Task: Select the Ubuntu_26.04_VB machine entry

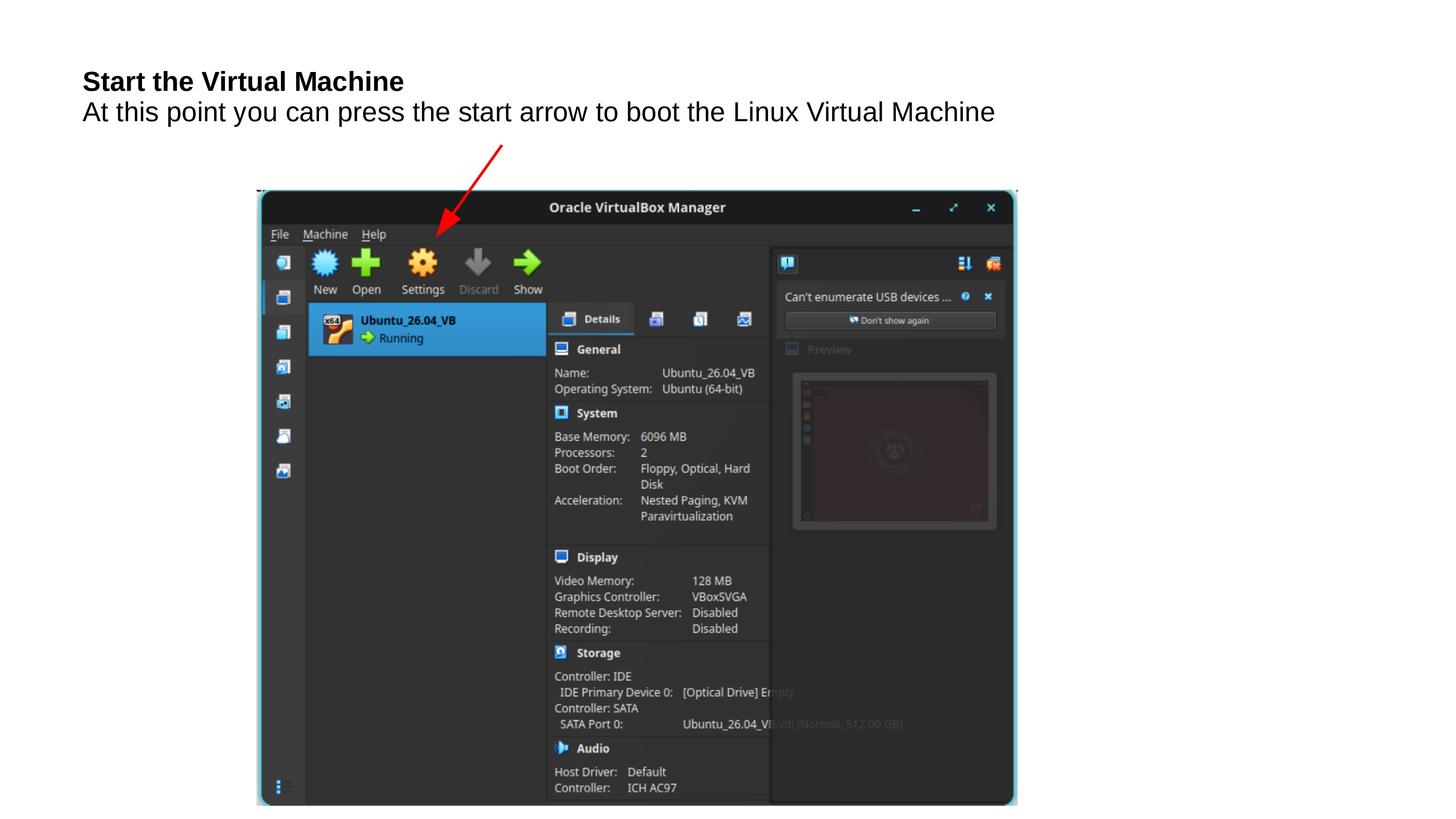Action: [x=427, y=329]
